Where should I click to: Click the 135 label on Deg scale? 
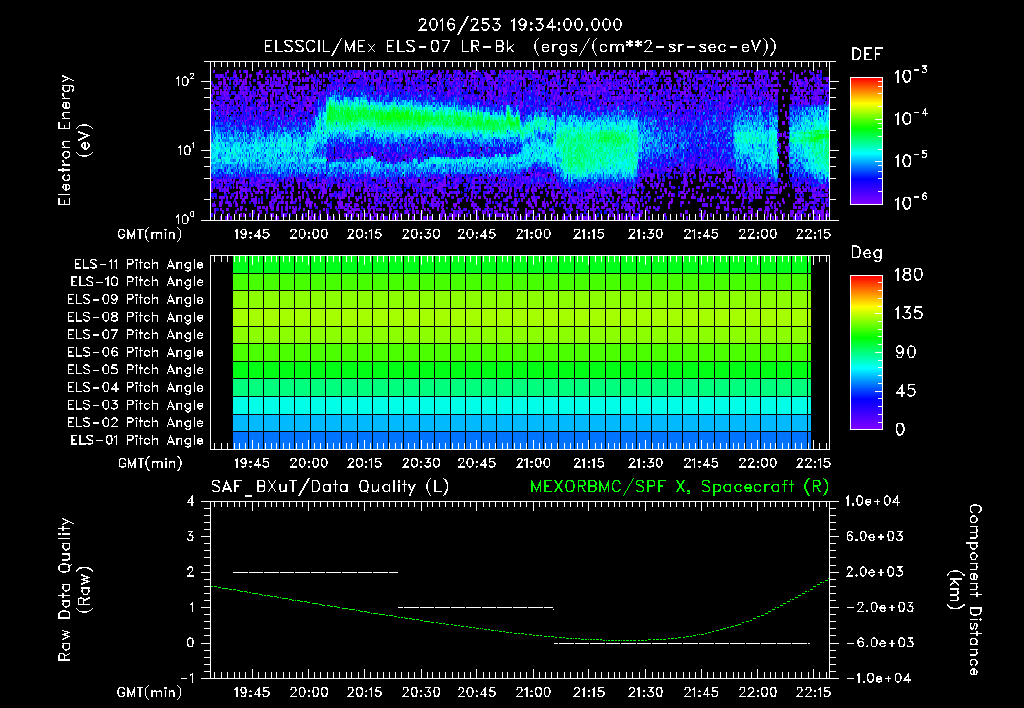click(908, 314)
